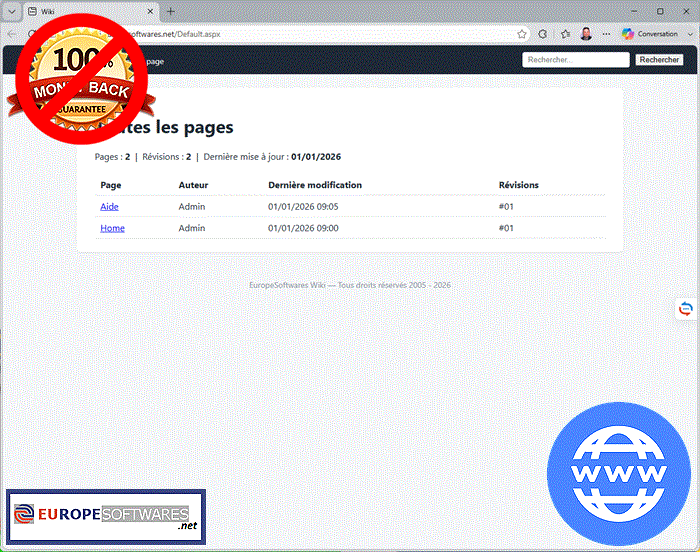Image resolution: width=700 pixels, height=552 pixels.
Task: Click the Dernière mise à jour date
Action: pyautogui.click(x=316, y=157)
